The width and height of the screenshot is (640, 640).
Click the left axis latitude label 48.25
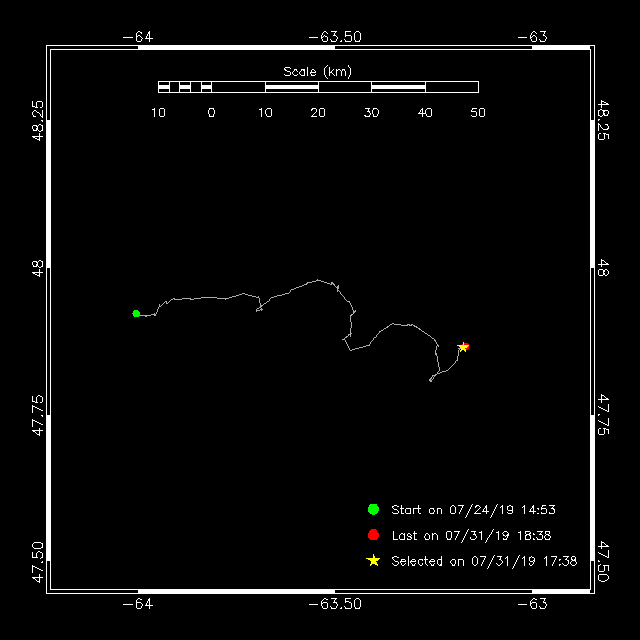pyautogui.click(x=37, y=120)
